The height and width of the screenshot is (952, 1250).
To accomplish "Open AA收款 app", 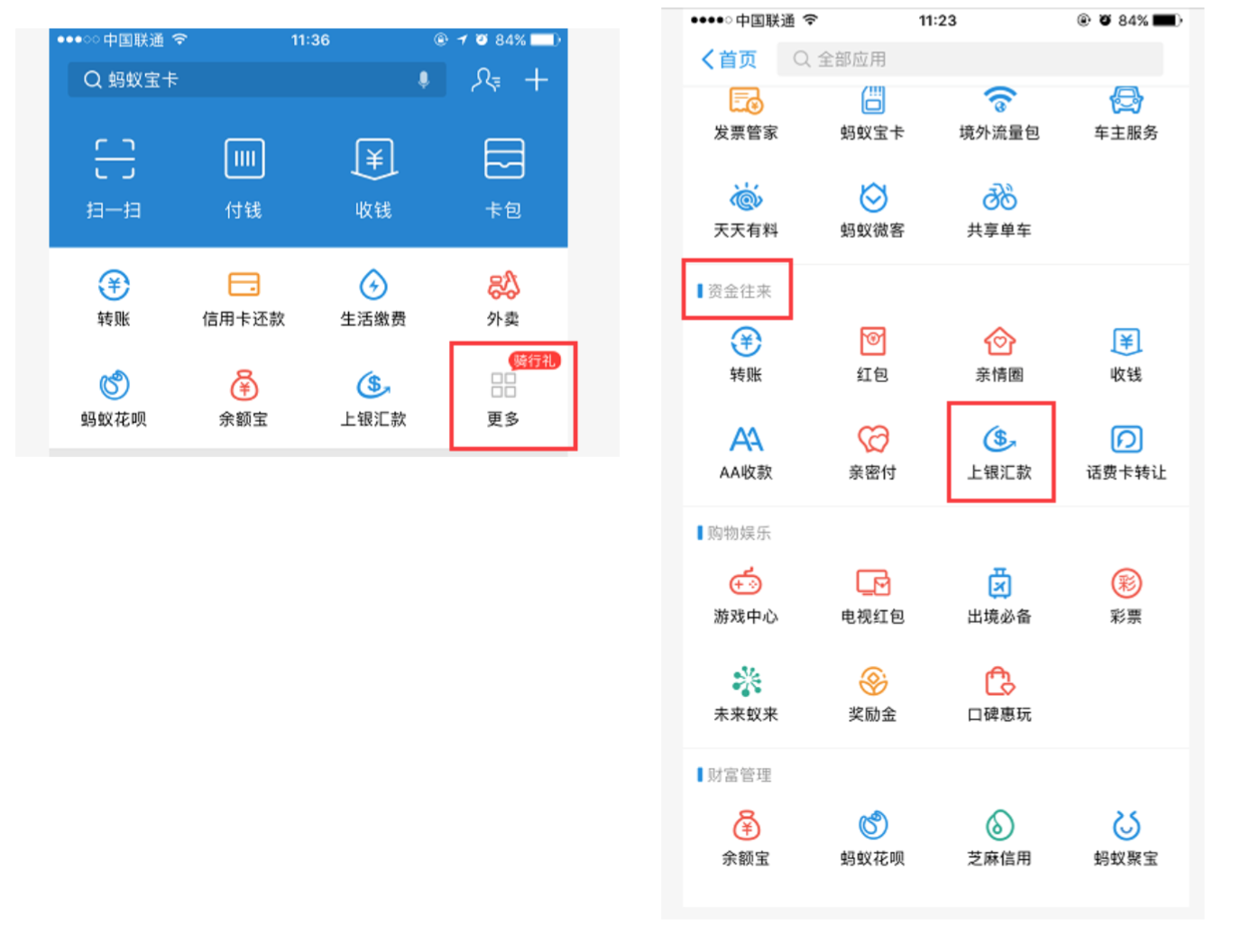I will (x=746, y=453).
